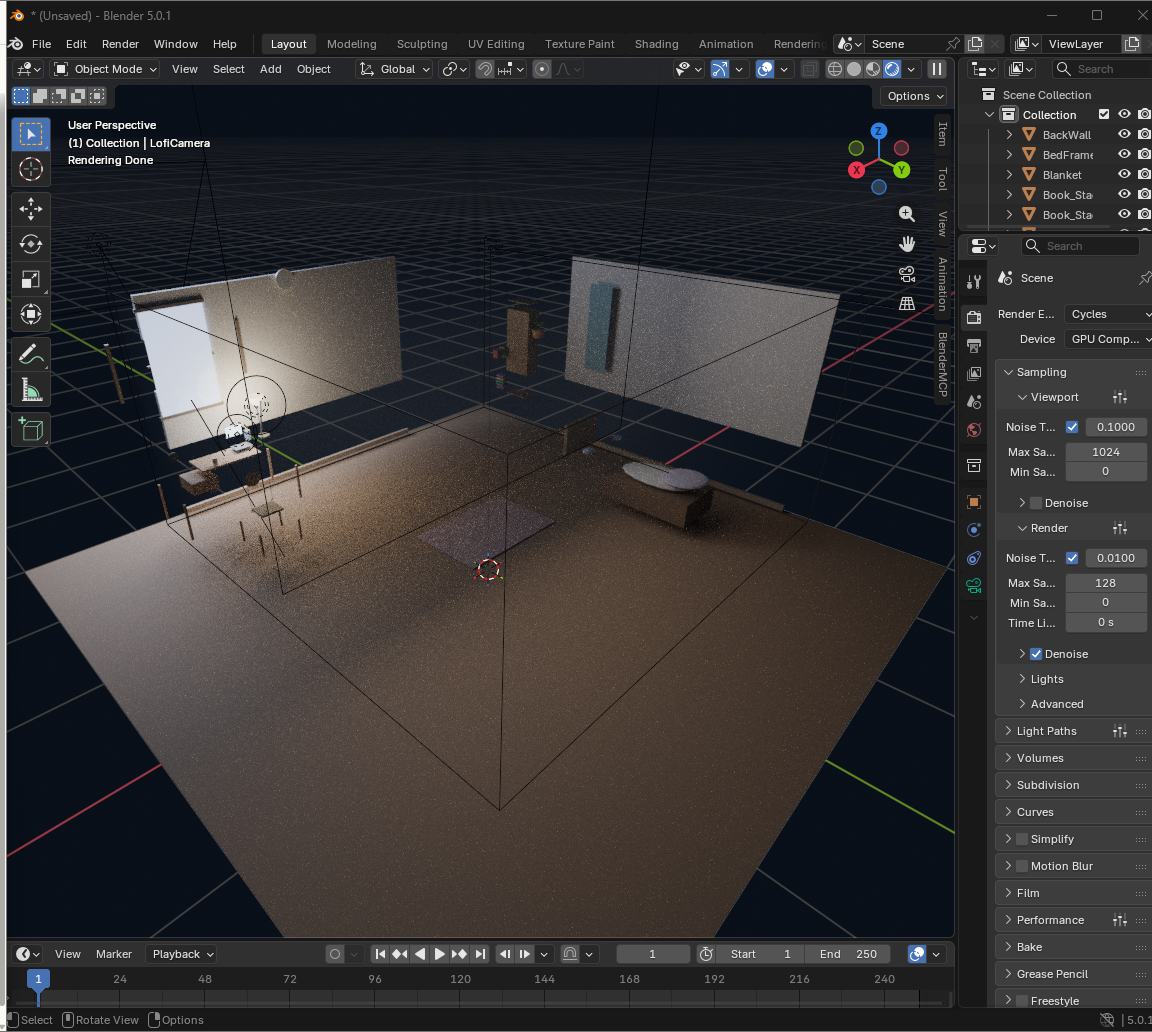Hide the BackWall object with eye icon
The image size is (1152, 1032).
(x=1124, y=135)
